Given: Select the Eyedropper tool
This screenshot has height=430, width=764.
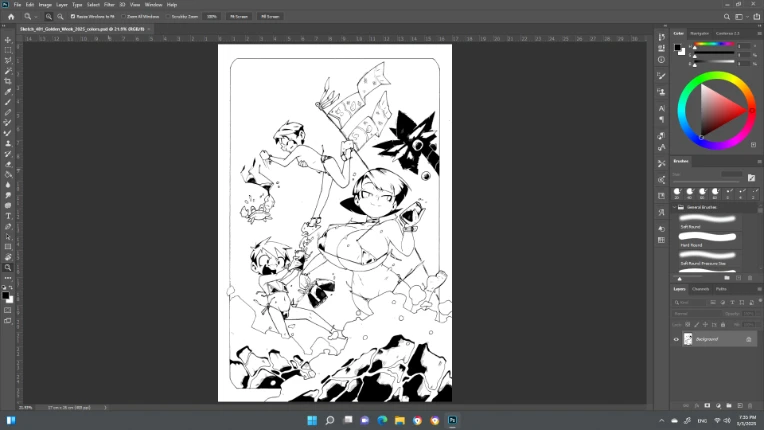Looking at the screenshot, I should [x=8, y=92].
